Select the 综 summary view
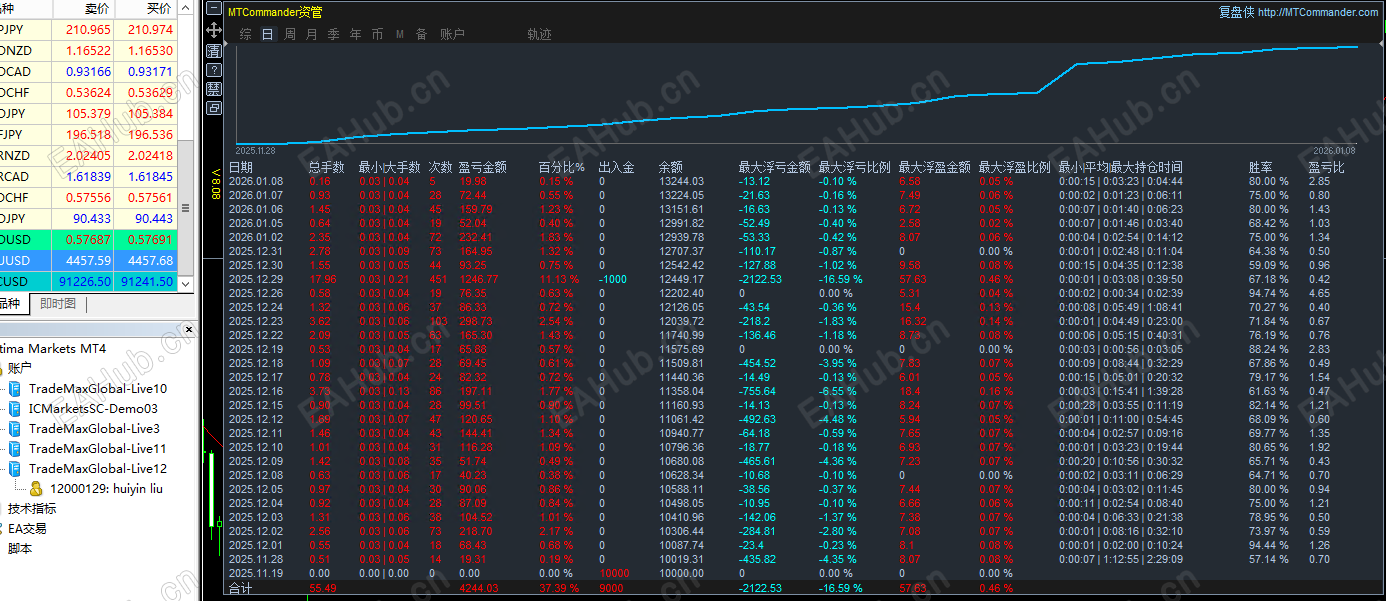Viewport: 1386px width, 601px height. pyautogui.click(x=244, y=33)
